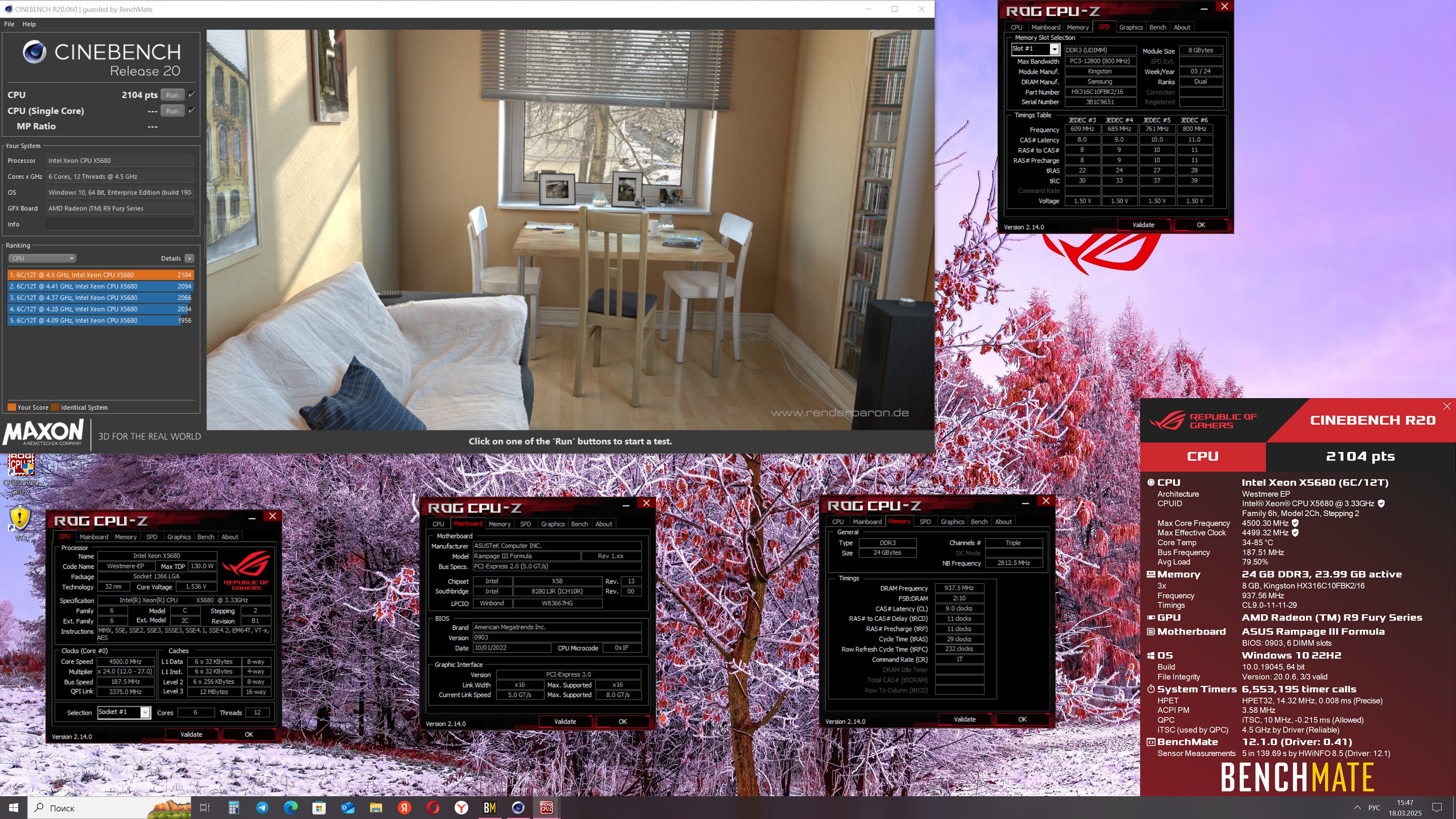1456x819 pixels.
Task: Open Memory tab in the SPD CPU-Z window
Action: coord(1077,27)
